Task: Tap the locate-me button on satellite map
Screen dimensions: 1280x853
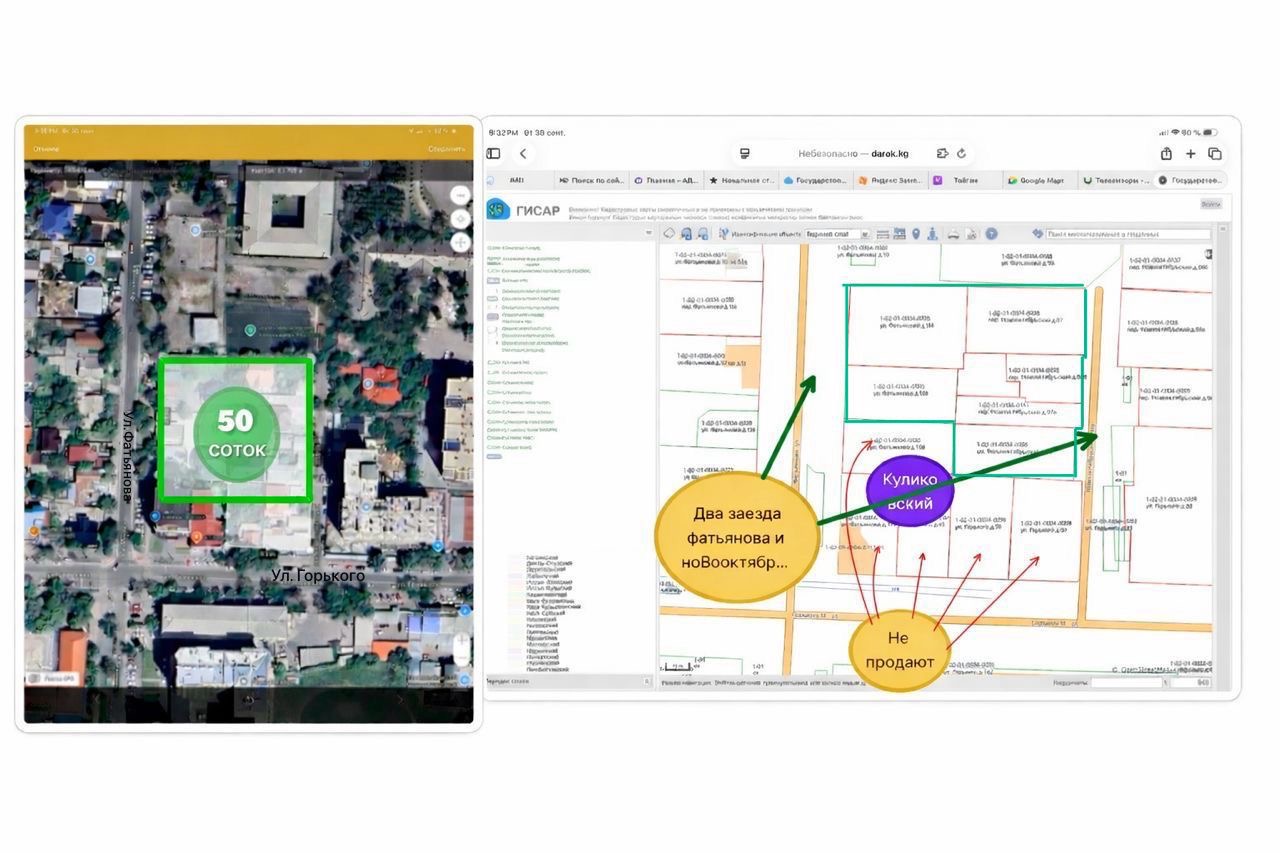Action: pyautogui.click(x=460, y=218)
